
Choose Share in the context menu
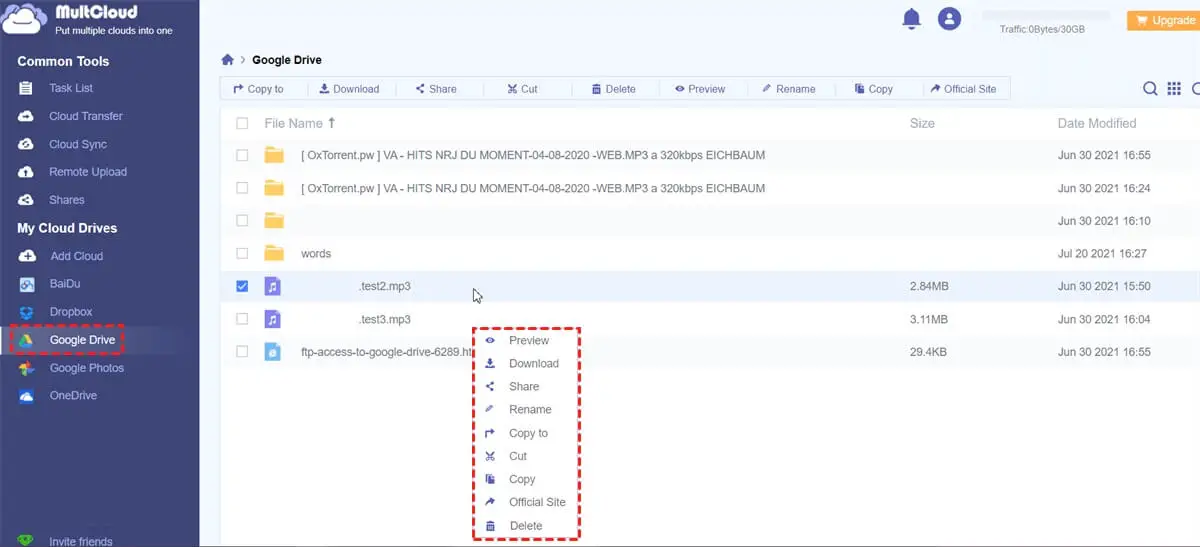526,386
